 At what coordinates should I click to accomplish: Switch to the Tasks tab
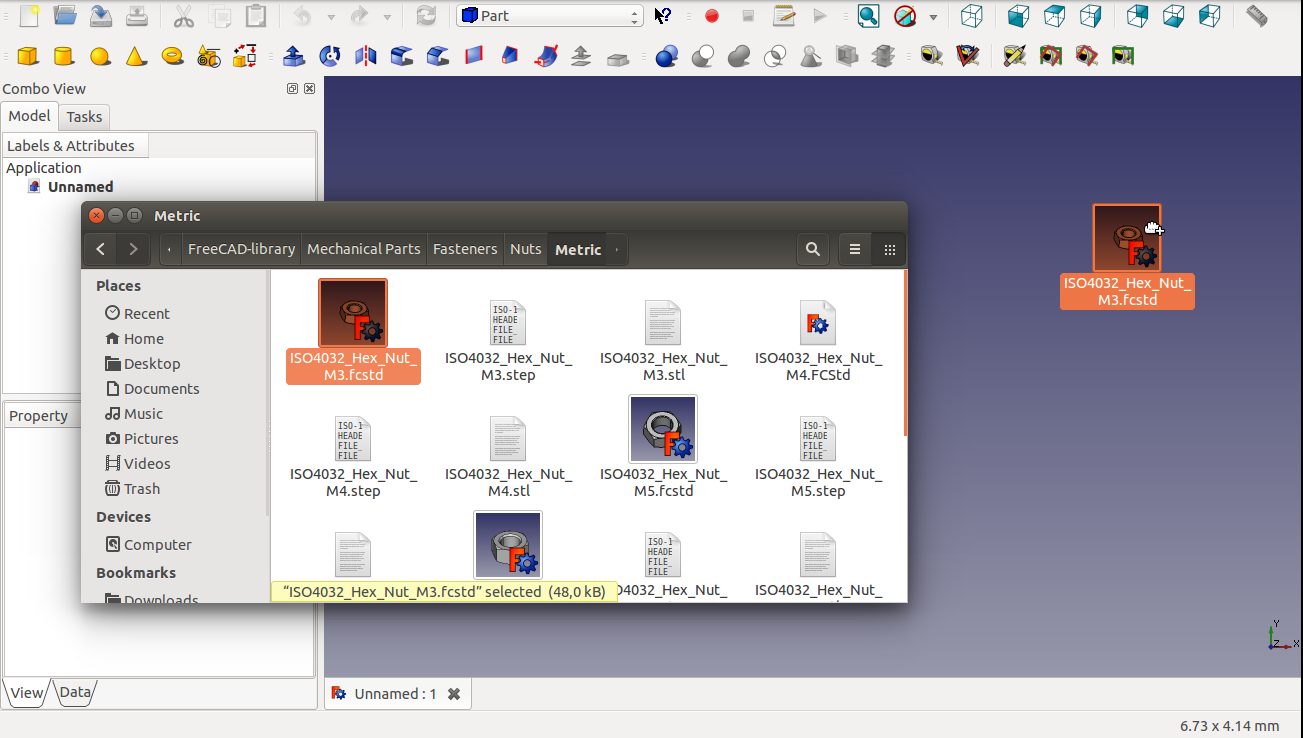[x=84, y=117]
